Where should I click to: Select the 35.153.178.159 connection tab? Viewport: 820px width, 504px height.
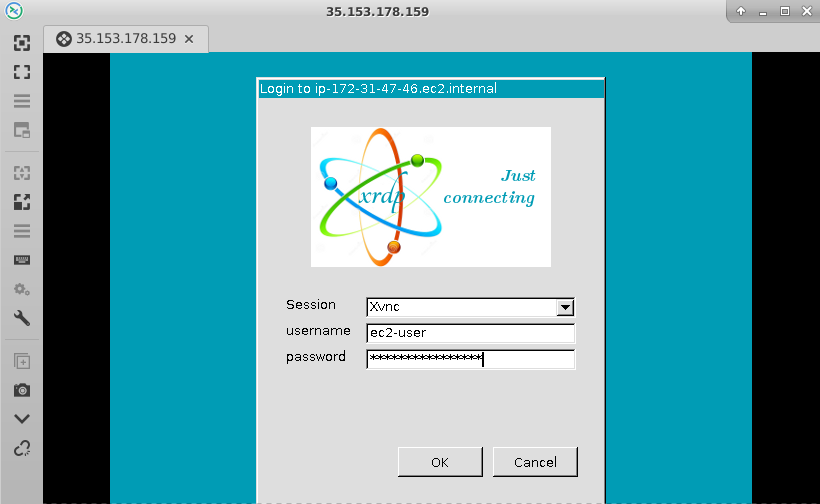click(x=126, y=39)
